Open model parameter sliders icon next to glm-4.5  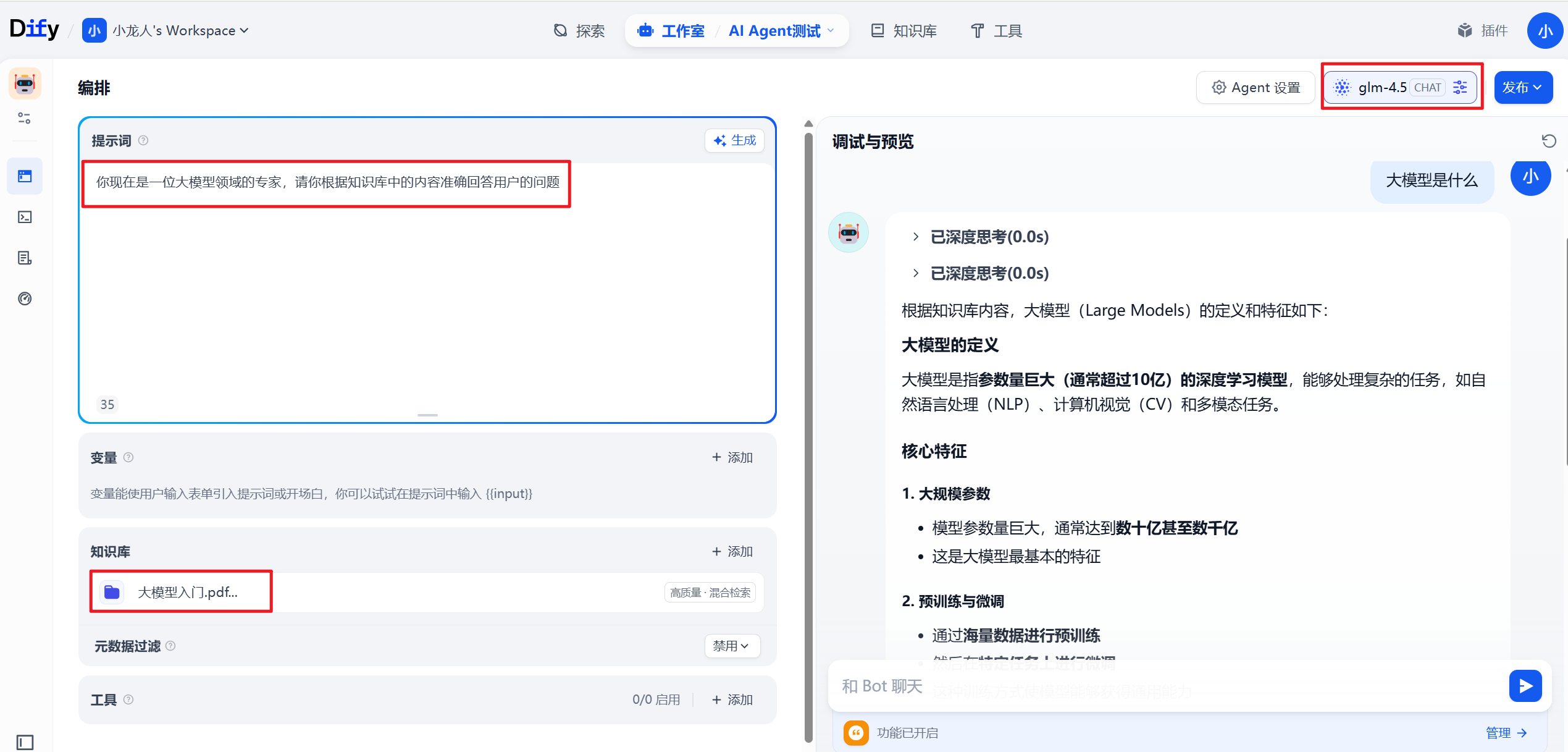(x=1460, y=87)
